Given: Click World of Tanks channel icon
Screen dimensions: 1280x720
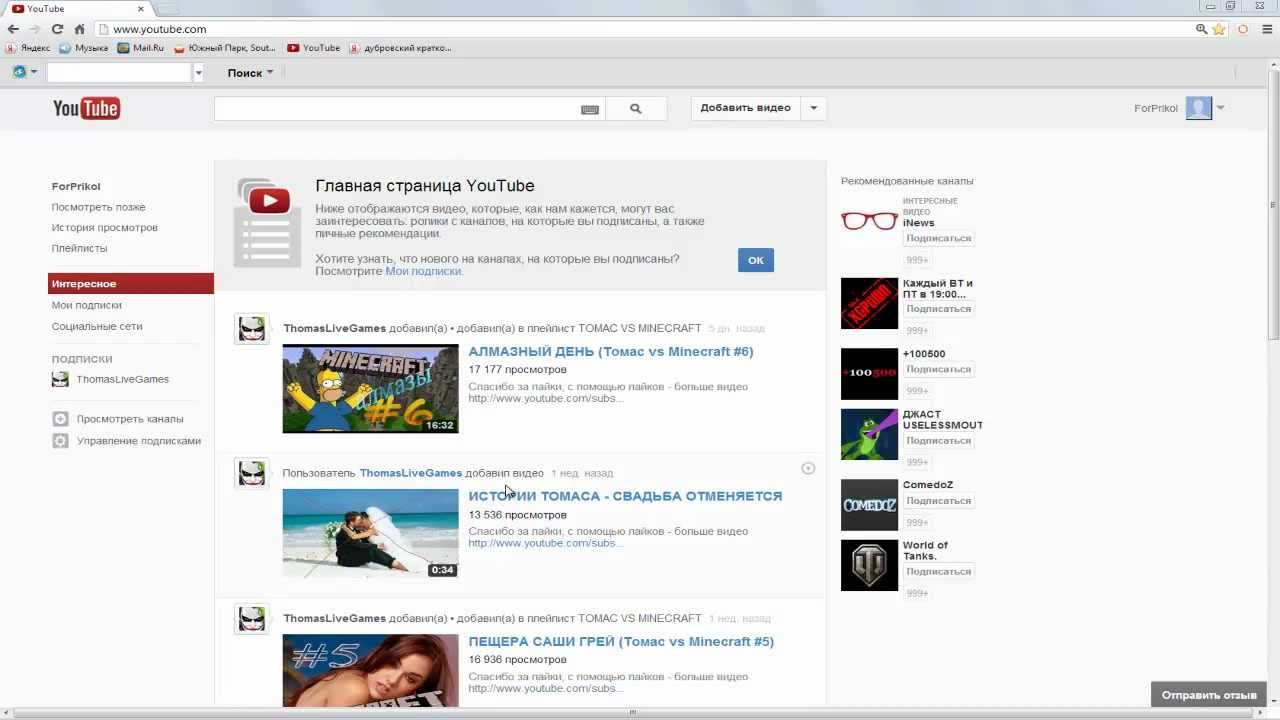Looking at the screenshot, I should click(869, 566).
